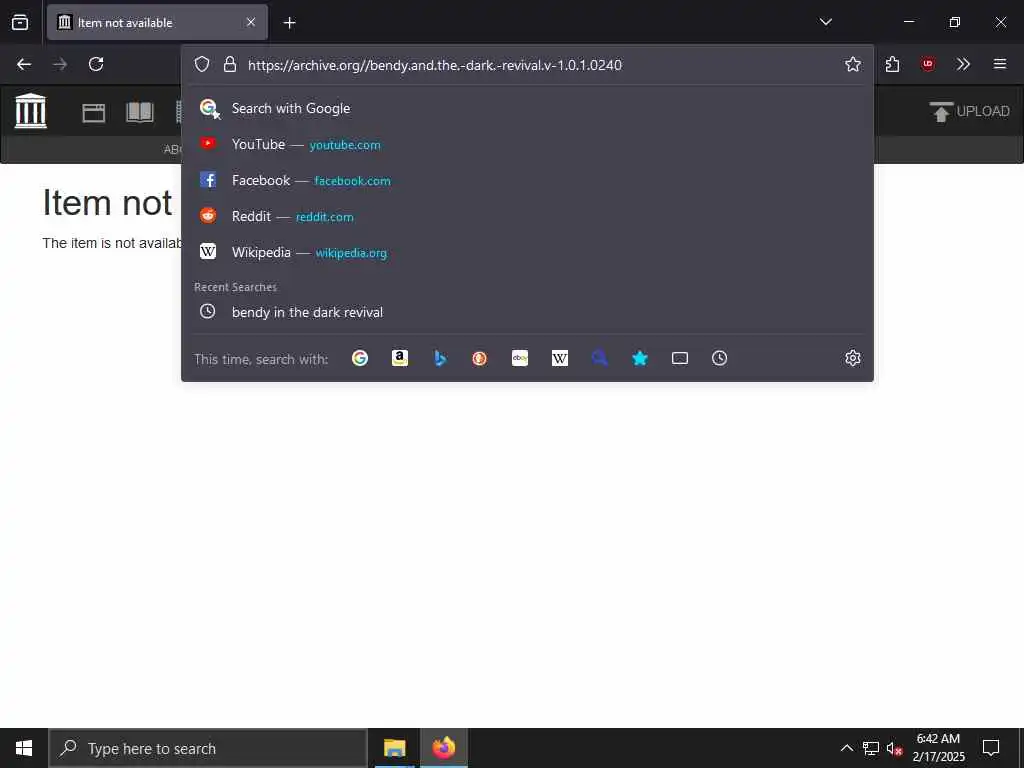
Task: Open tracking protection shield icon
Action: 202,64
